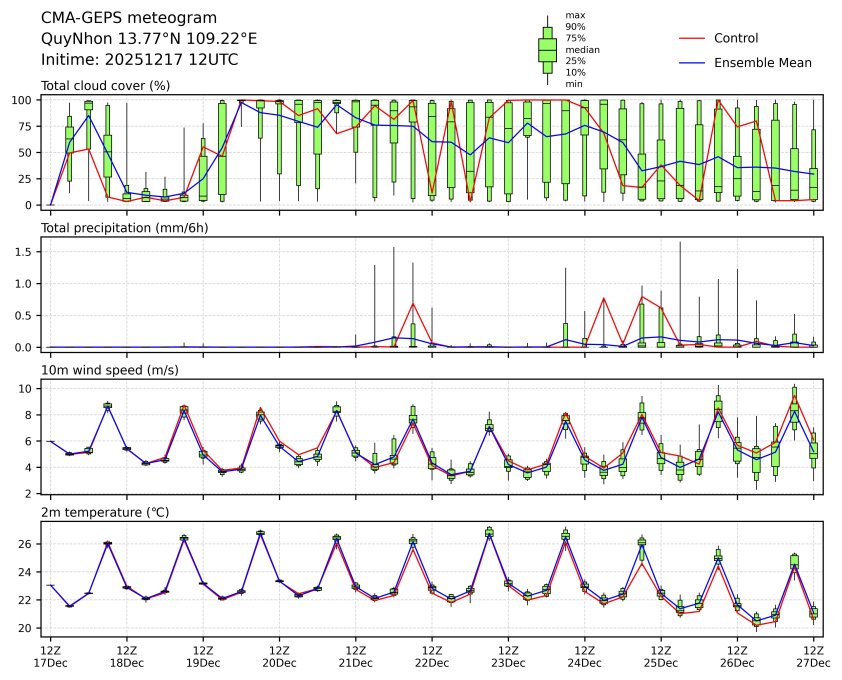
Task: Click the 'max' label in the legend
Action: [575, 15]
